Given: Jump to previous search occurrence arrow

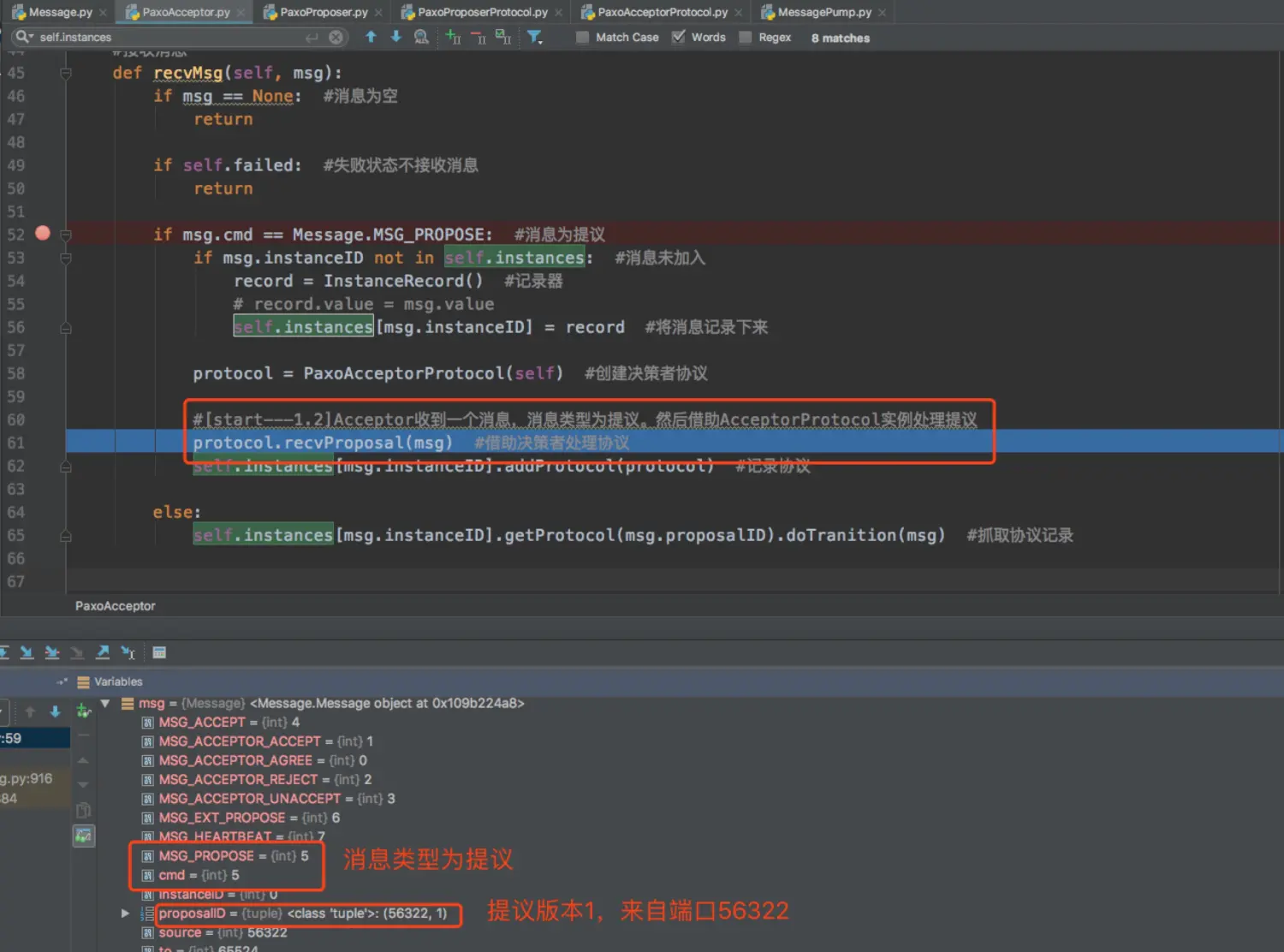Looking at the screenshot, I should pyautogui.click(x=371, y=37).
